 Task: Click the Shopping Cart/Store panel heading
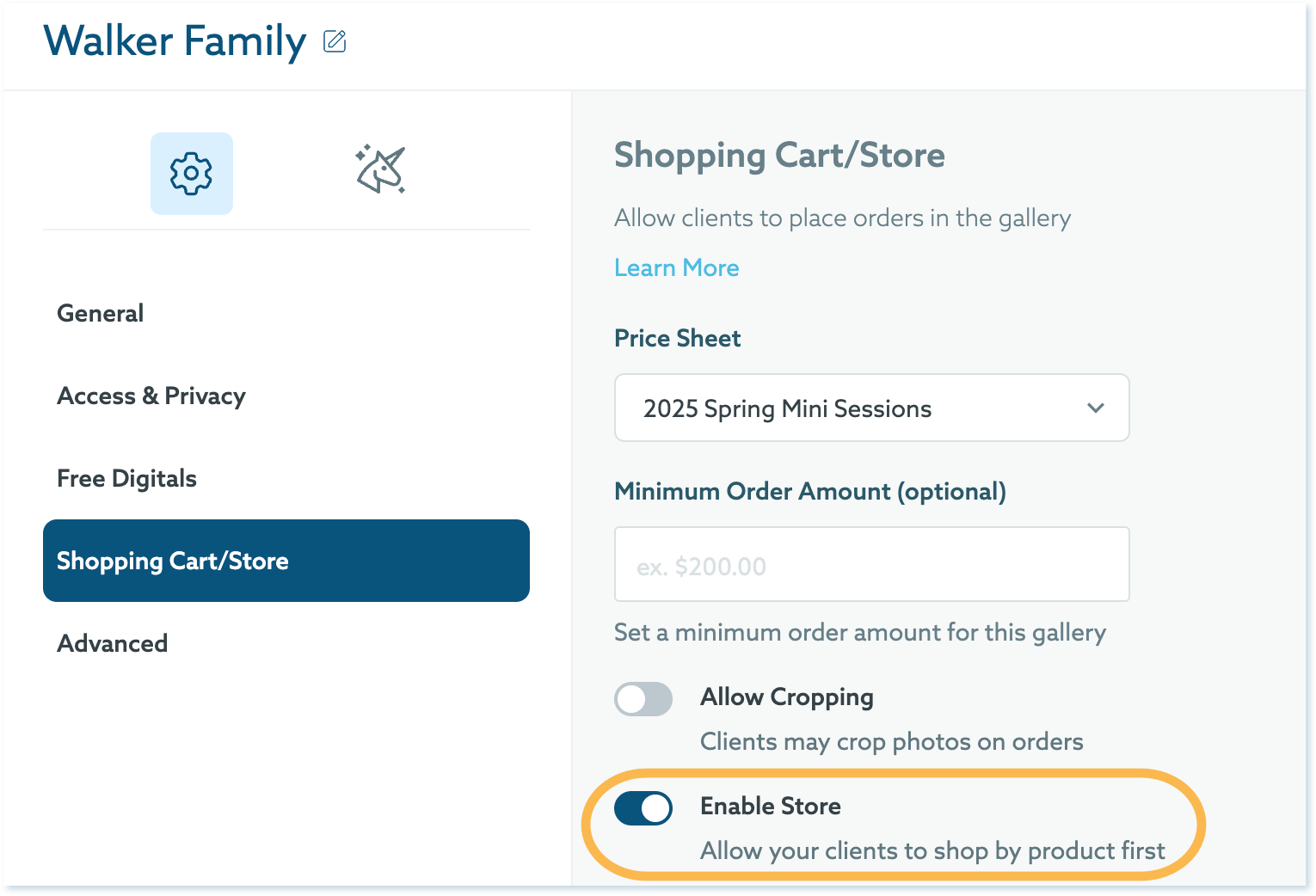779,156
